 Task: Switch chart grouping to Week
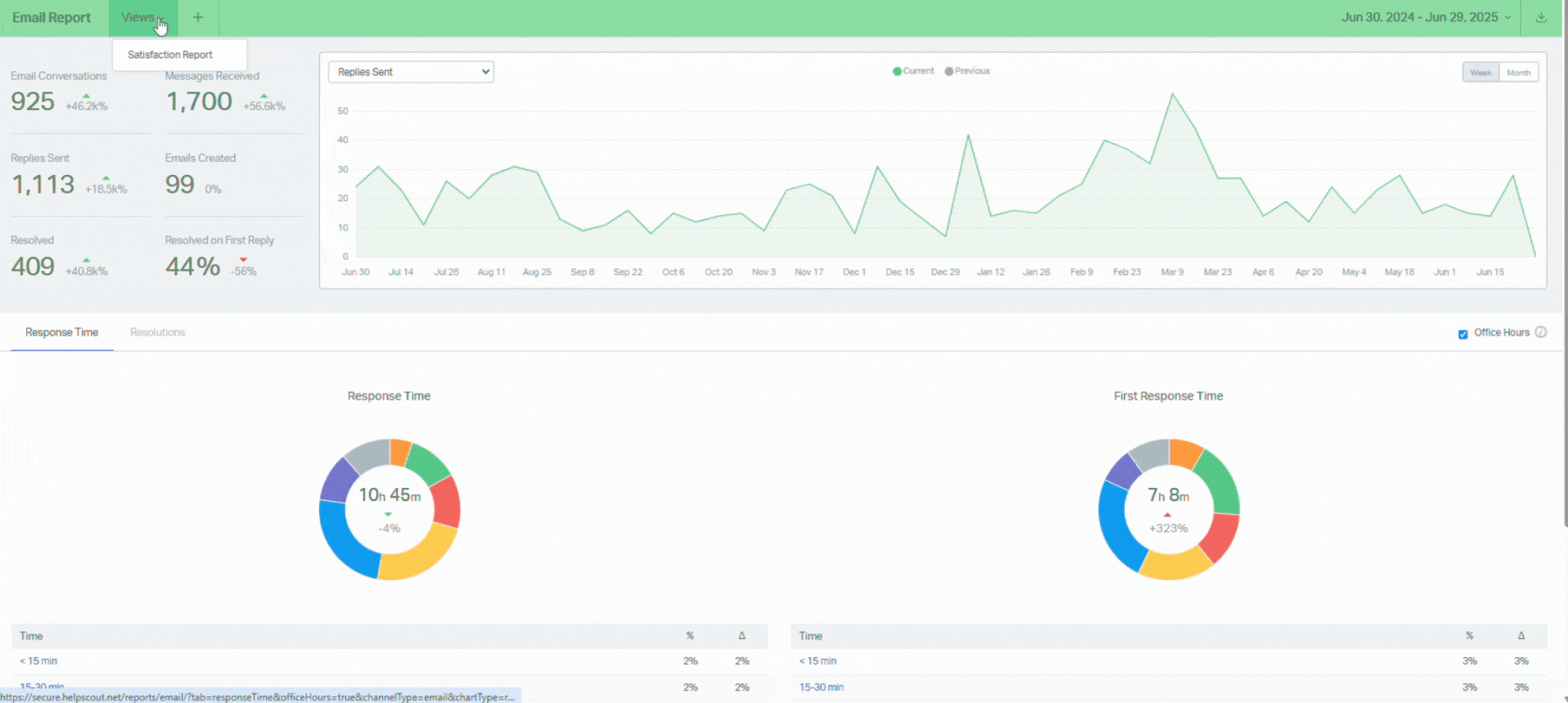coord(1481,72)
